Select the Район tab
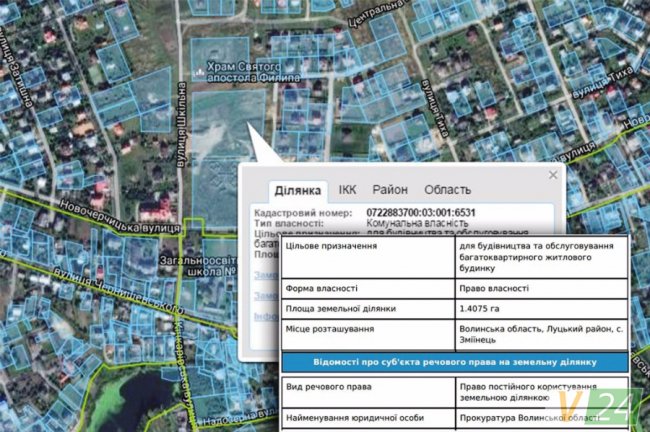 (x=390, y=189)
